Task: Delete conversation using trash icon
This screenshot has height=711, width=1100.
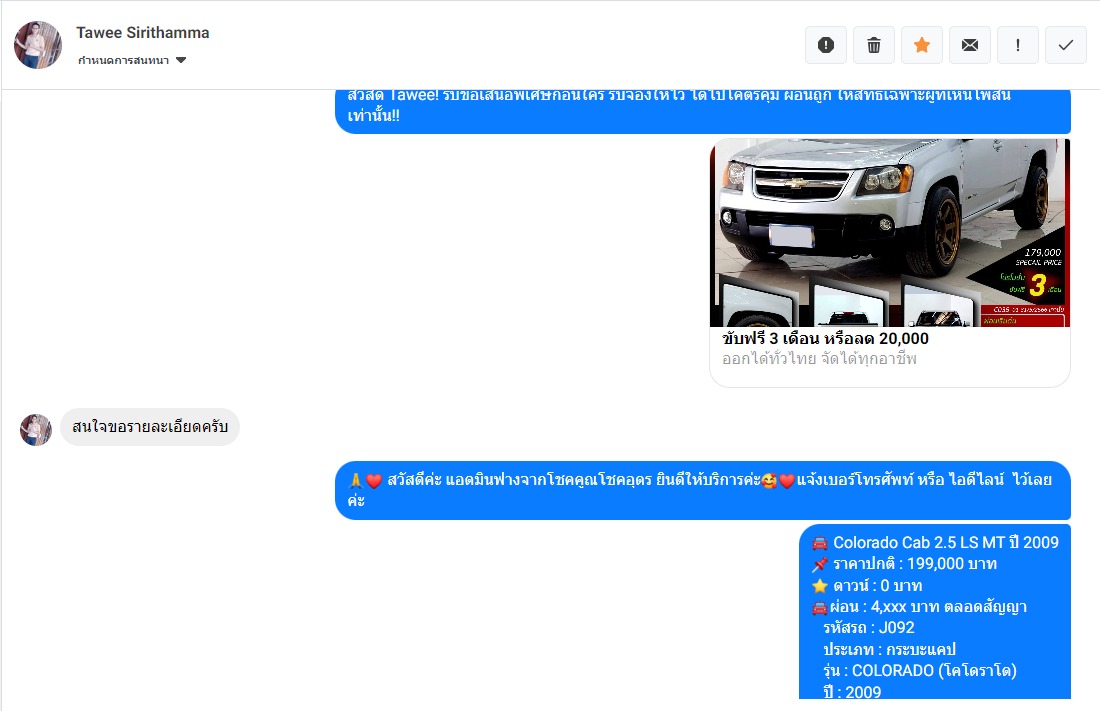Action: click(x=873, y=45)
